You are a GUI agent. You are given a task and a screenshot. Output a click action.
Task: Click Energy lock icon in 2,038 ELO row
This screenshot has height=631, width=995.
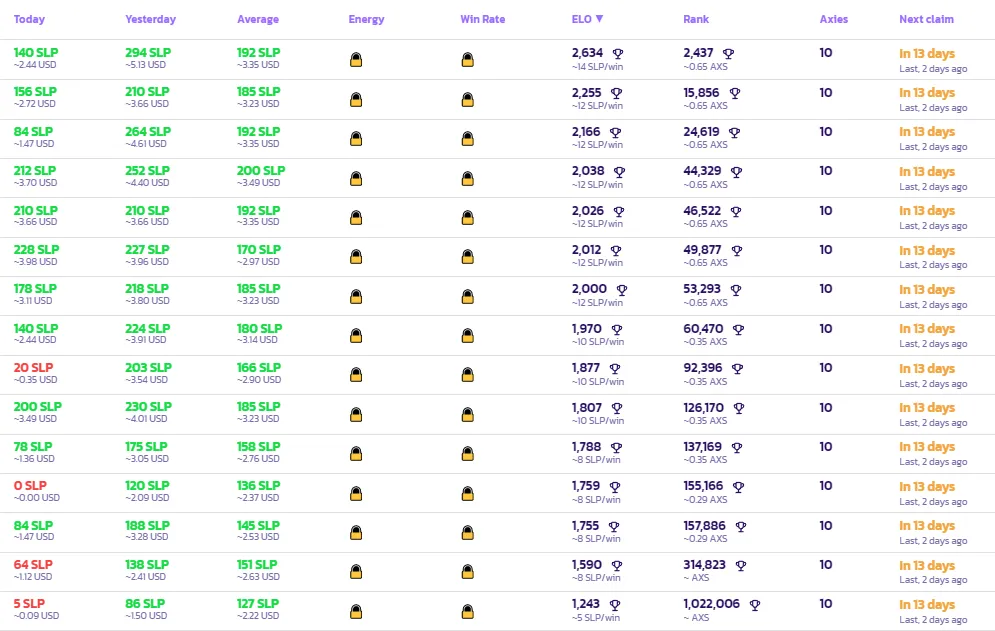[356, 178]
